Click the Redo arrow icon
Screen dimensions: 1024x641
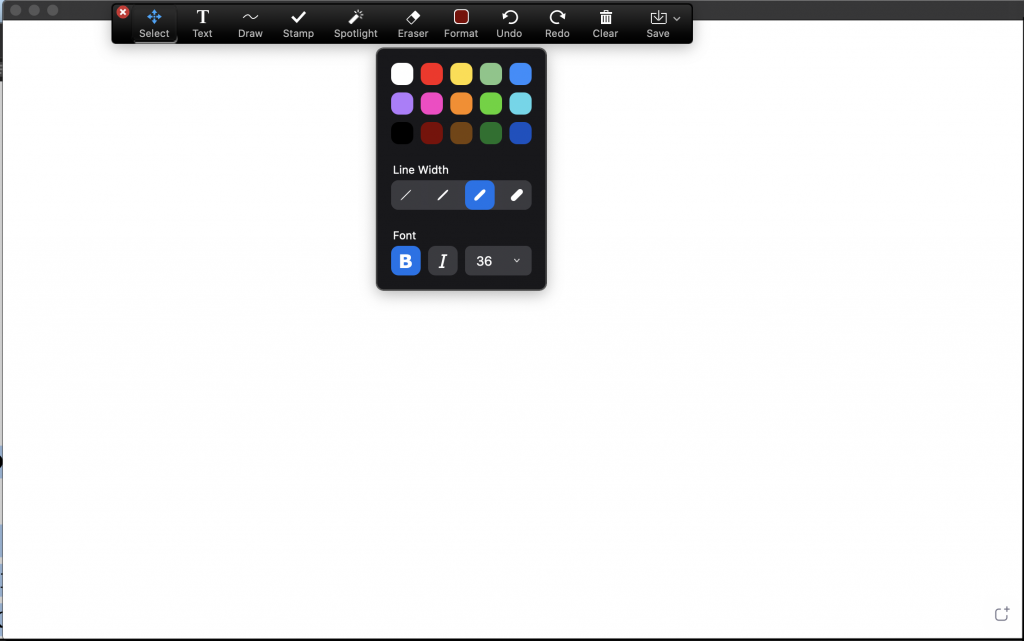(557, 23)
